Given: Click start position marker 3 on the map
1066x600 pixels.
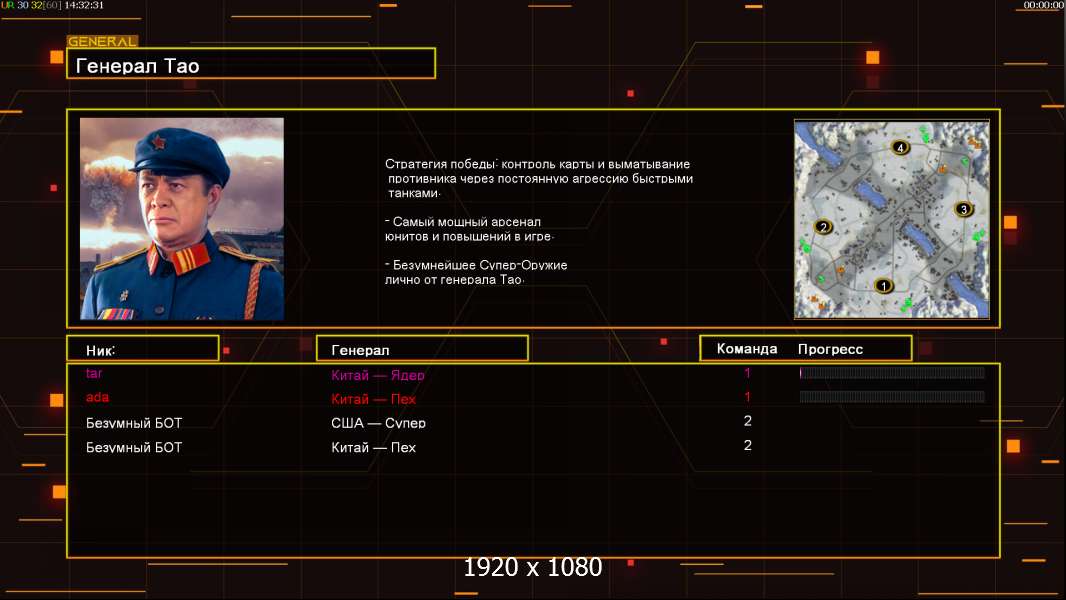Looking at the screenshot, I should 963,209.
